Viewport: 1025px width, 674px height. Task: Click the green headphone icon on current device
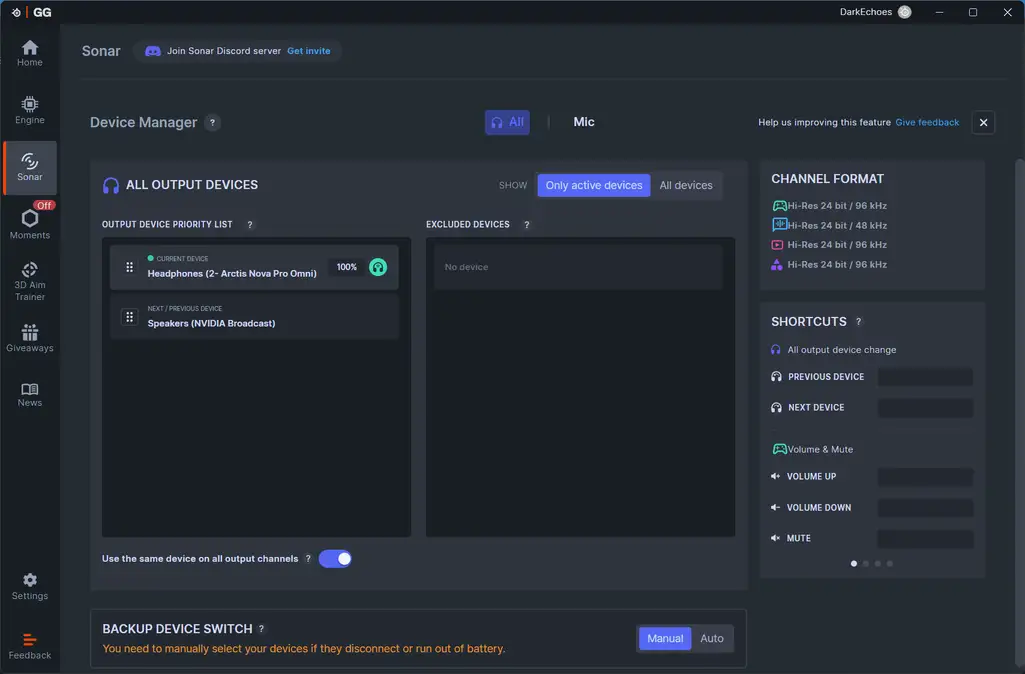pos(378,267)
